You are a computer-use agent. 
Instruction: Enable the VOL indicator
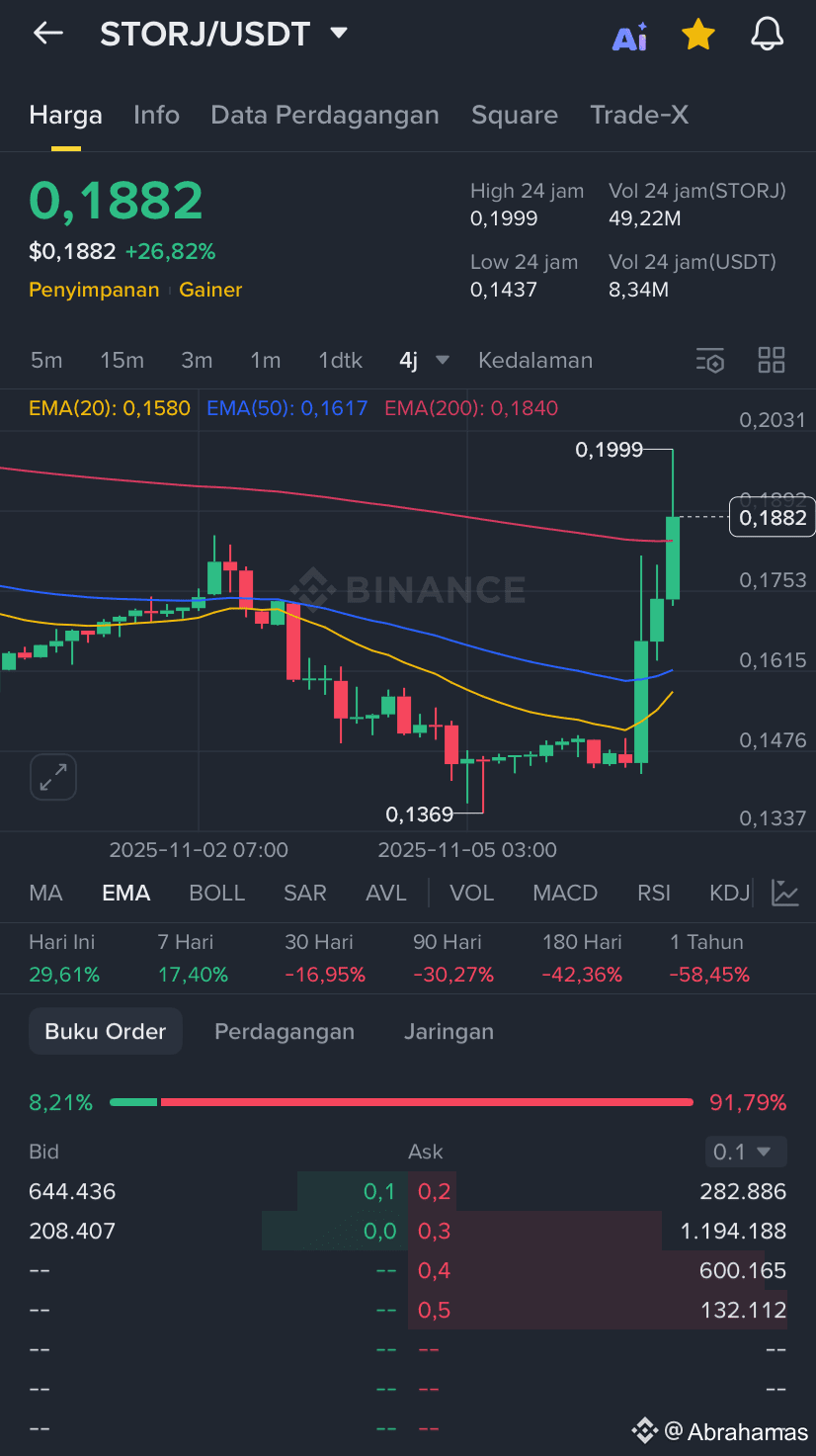(471, 893)
